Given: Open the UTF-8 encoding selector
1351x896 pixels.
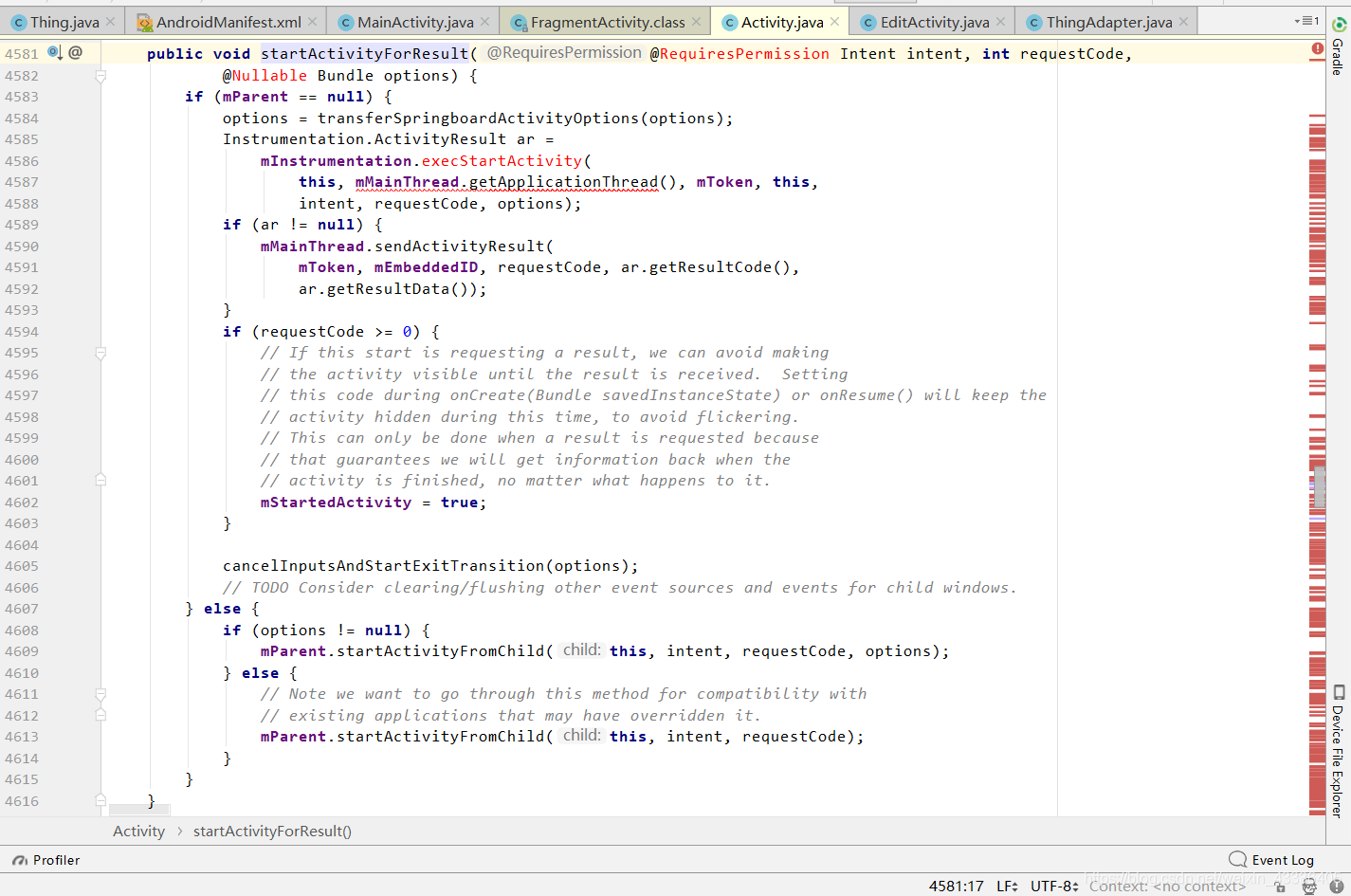Looking at the screenshot, I should [x=1054, y=887].
